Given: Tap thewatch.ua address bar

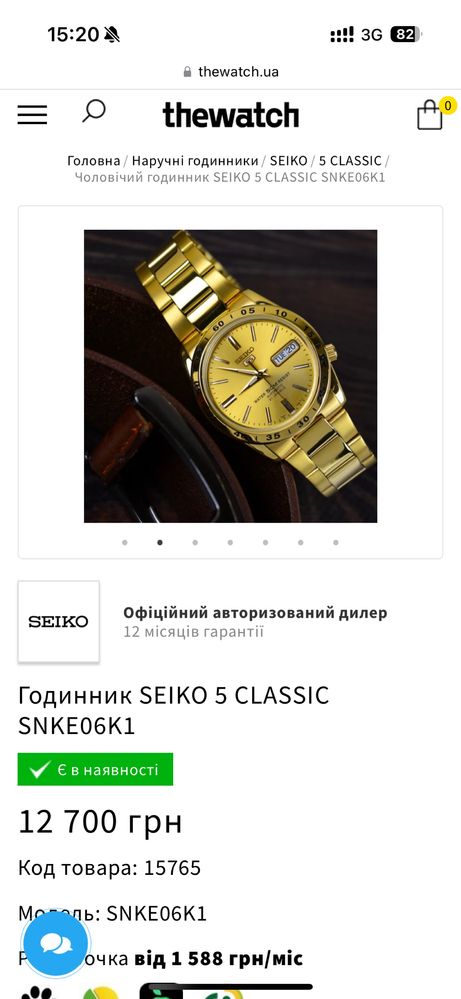Looking at the screenshot, I should click(x=230, y=71).
